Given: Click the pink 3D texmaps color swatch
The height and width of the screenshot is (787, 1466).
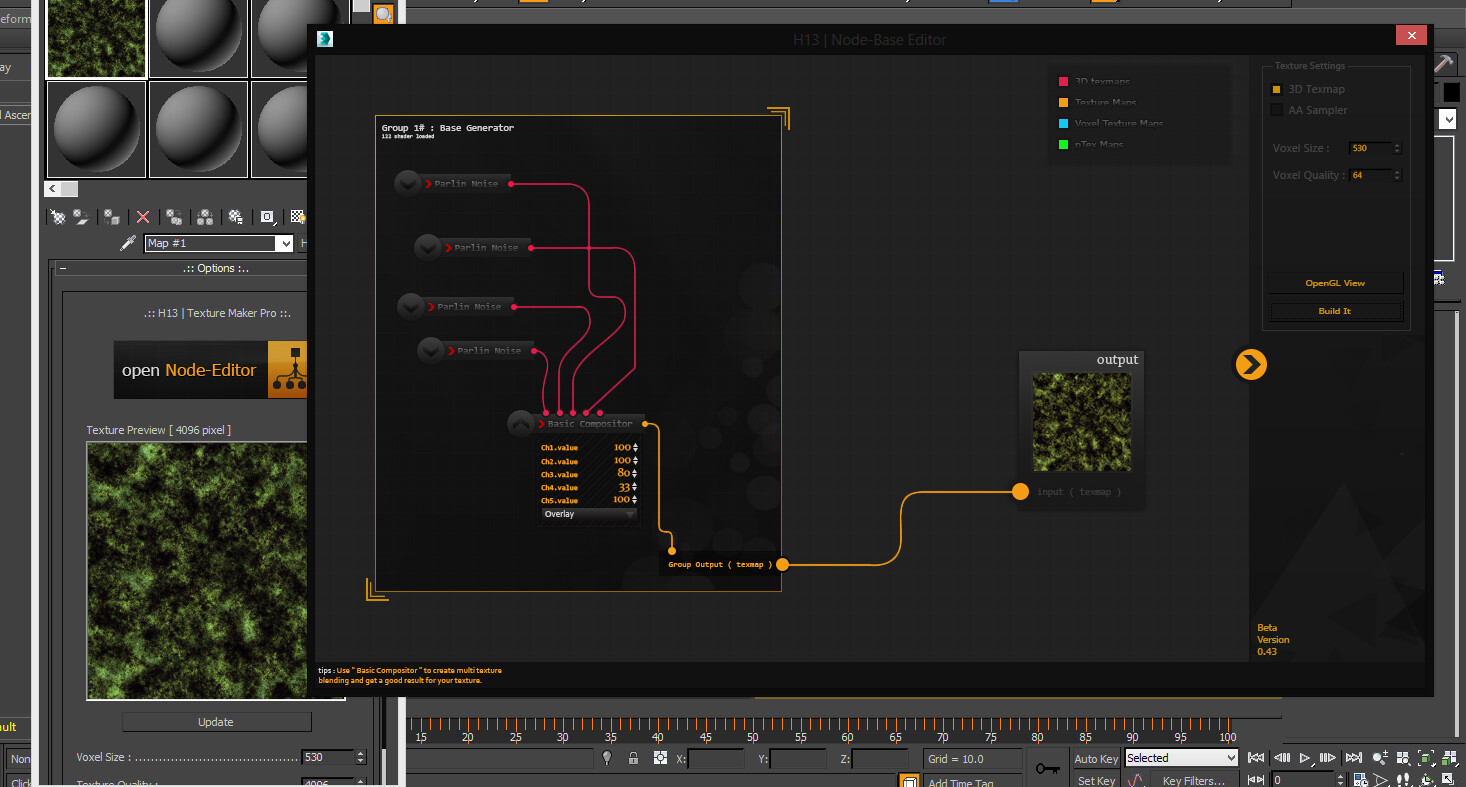Looking at the screenshot, I should coord(1063,81).
